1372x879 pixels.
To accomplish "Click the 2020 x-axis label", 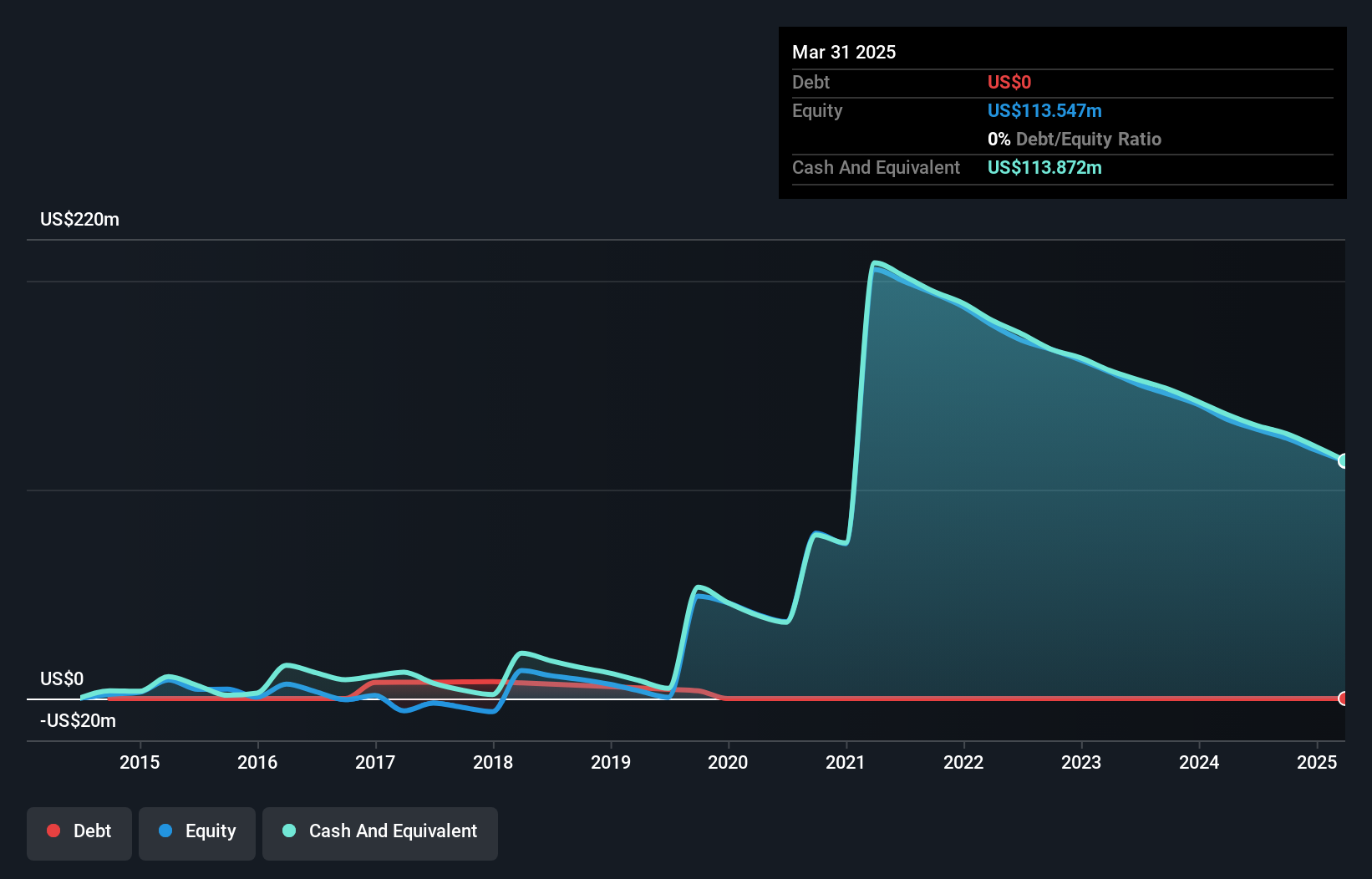I will point(728,762).
